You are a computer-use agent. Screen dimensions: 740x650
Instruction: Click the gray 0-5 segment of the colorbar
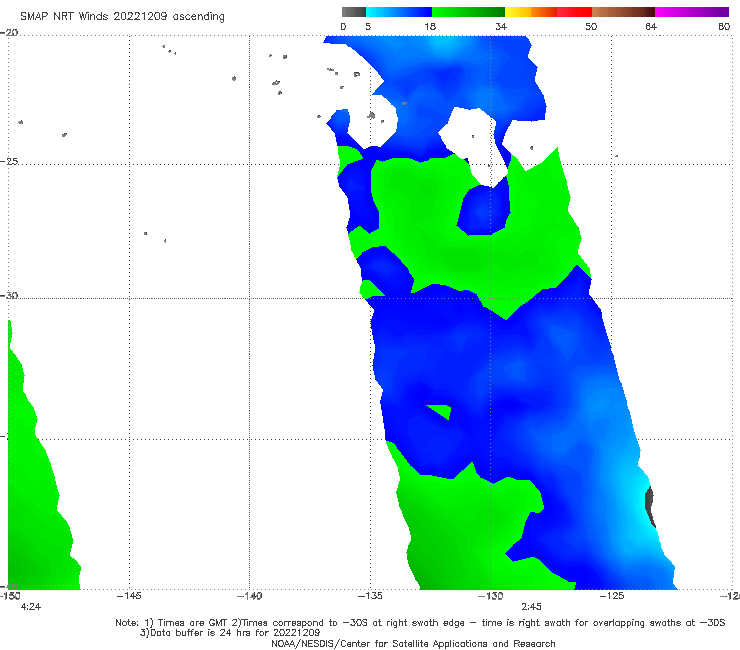click(x=353, y=12)
